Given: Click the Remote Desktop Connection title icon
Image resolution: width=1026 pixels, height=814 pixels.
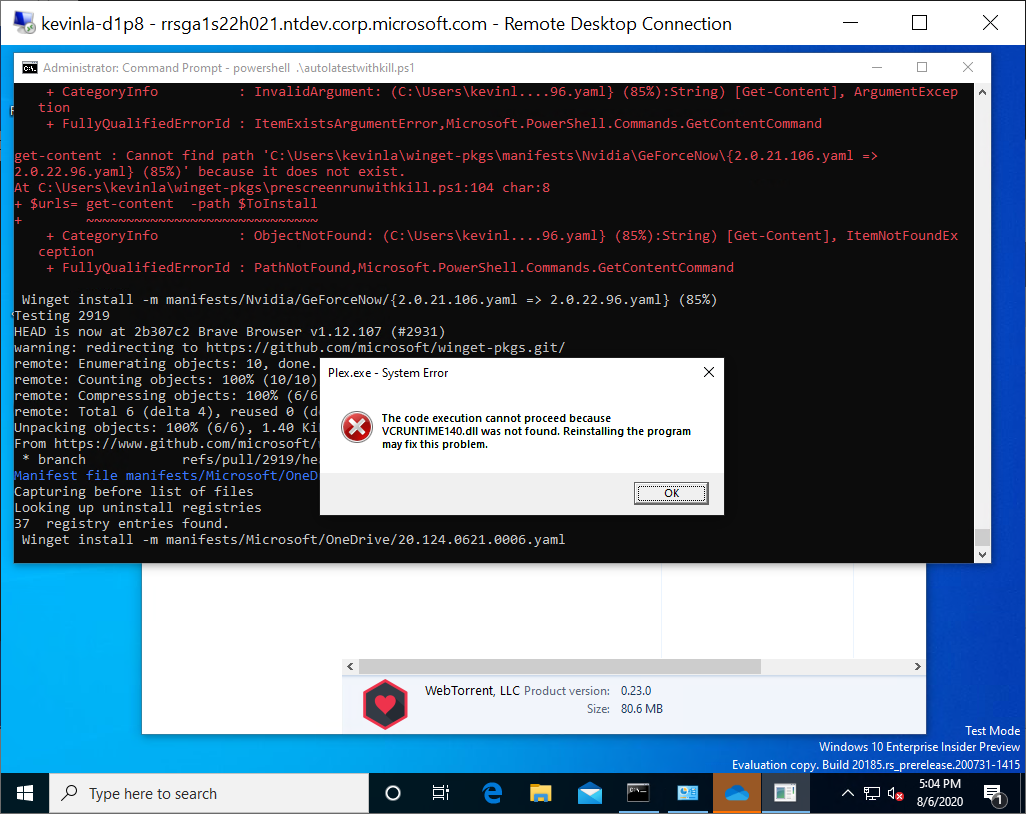Looking at the screenshot, I should pos(24,23).
